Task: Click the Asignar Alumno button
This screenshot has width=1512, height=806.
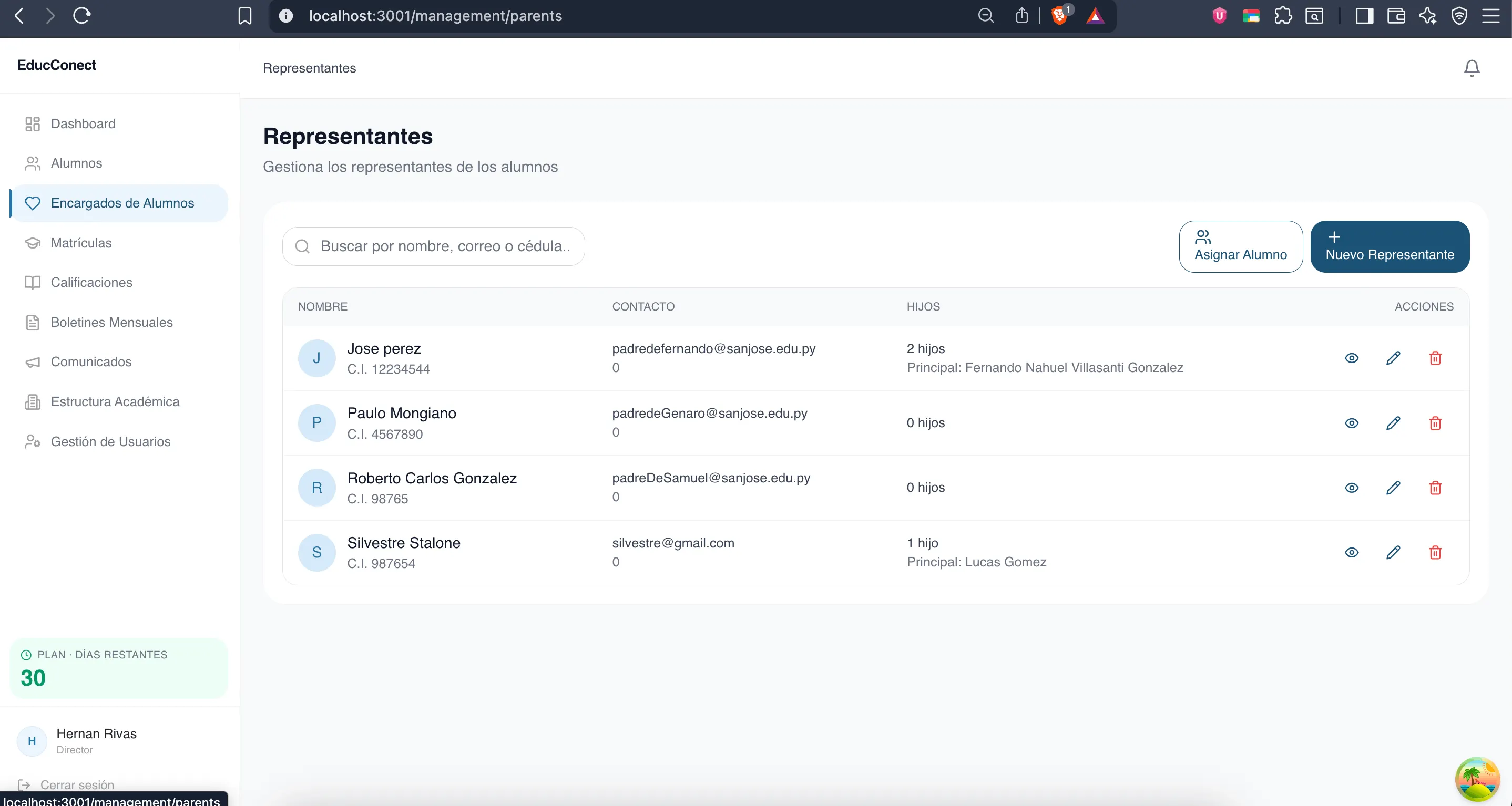Action: click(x=1240, y=246)
